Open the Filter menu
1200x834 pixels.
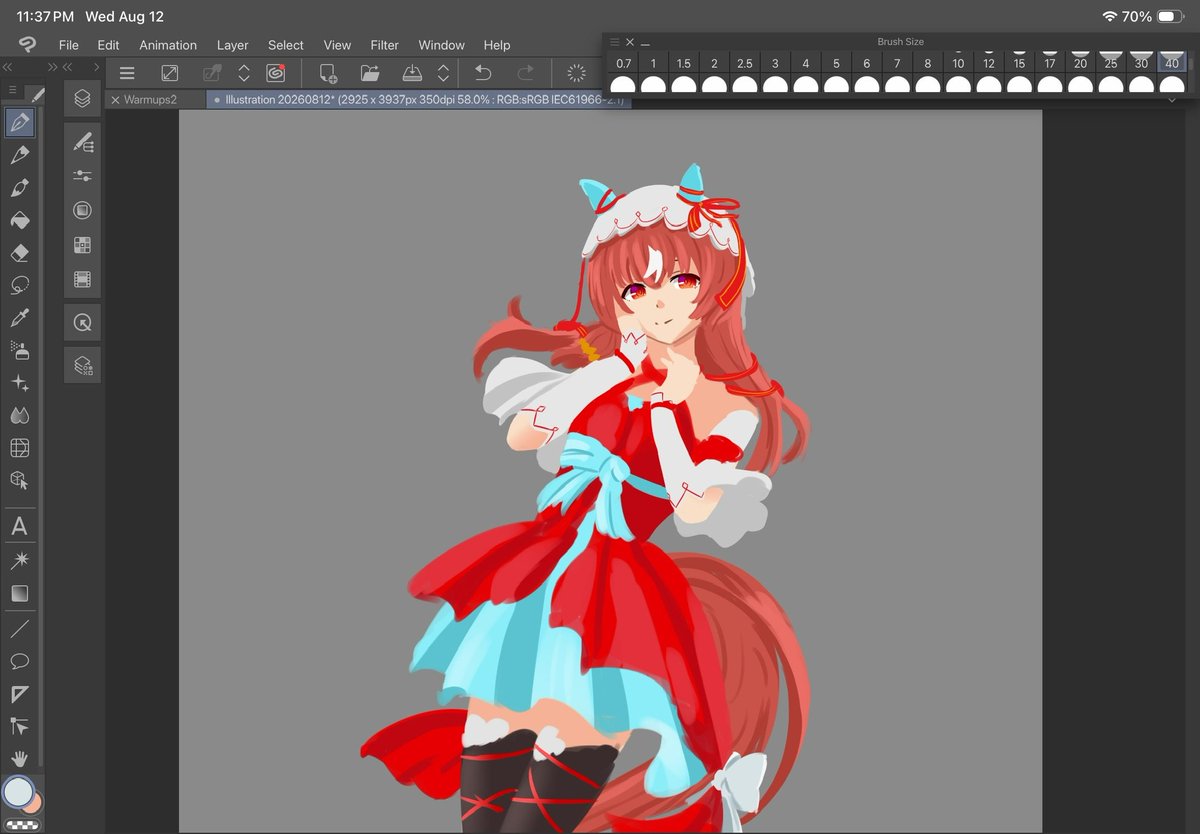point(384,45)
